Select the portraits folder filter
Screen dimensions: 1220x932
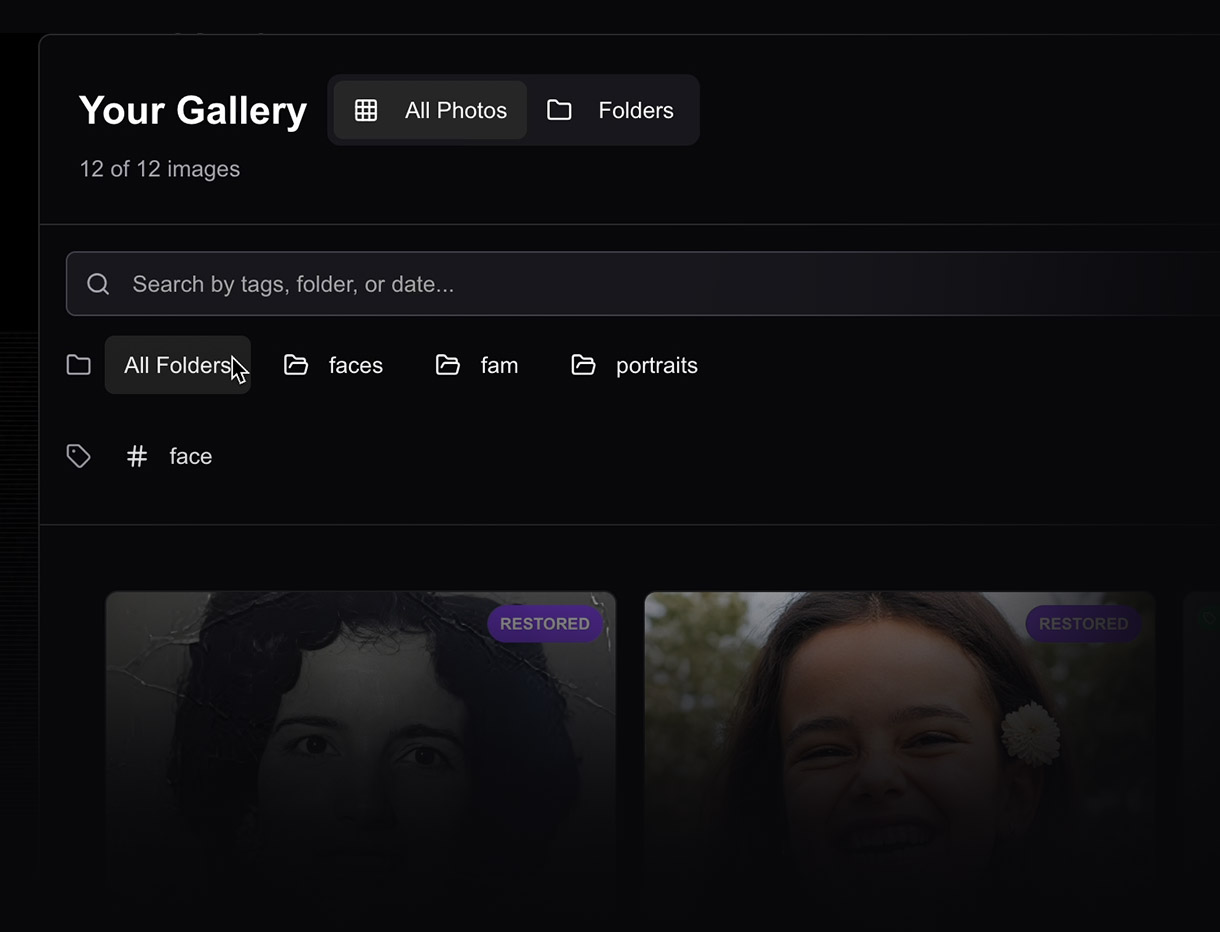656,365
